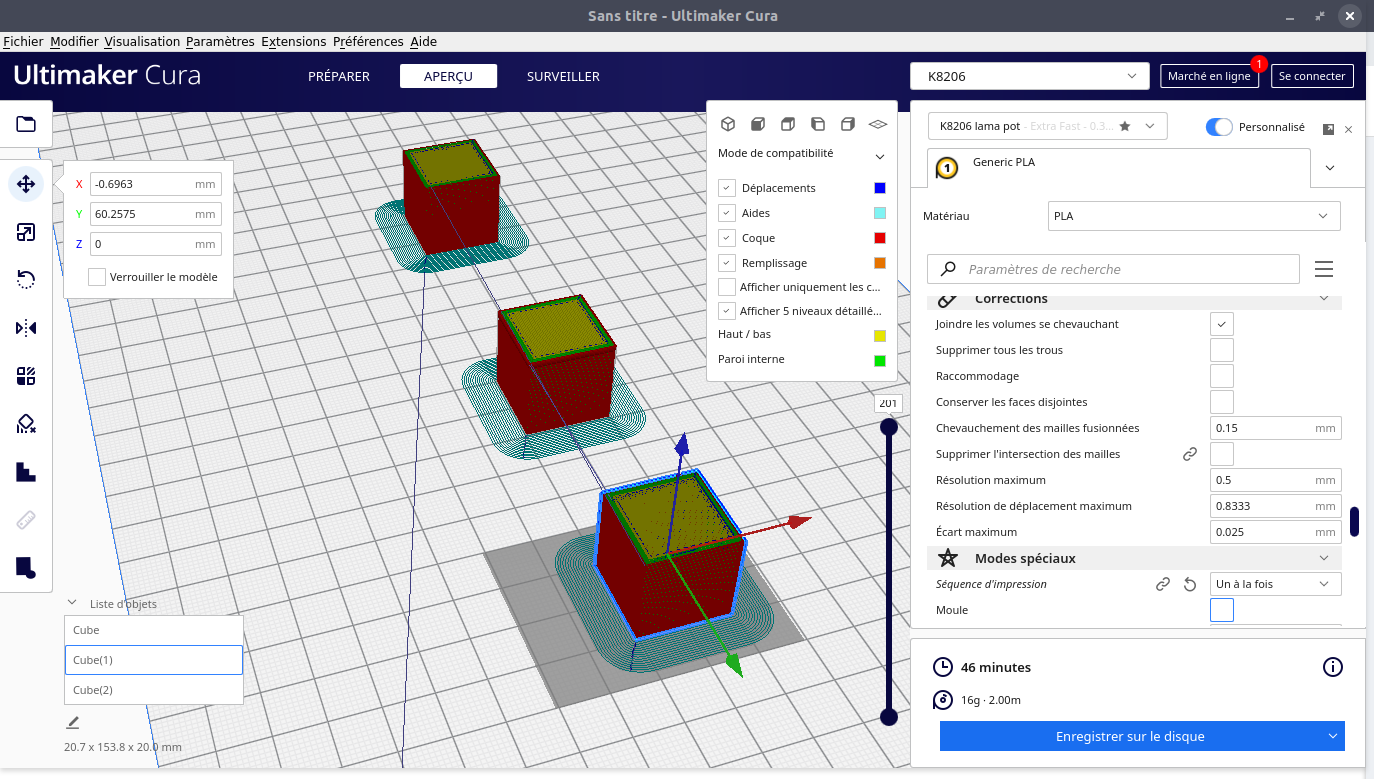This screenshot has width=1374, height=779.
Task: Click pencil rename icon below object list
Action: [72, 722]
